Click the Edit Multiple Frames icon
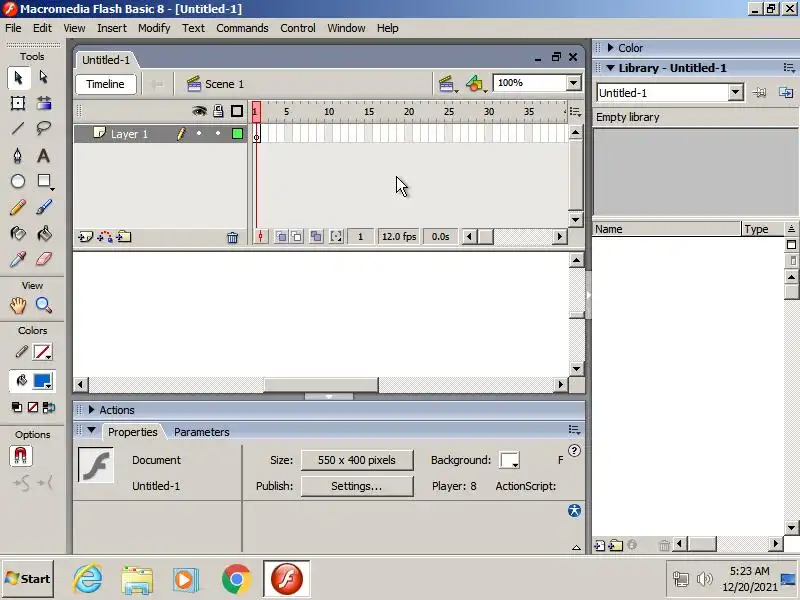The image size is (800, 600). click(316, 236)
